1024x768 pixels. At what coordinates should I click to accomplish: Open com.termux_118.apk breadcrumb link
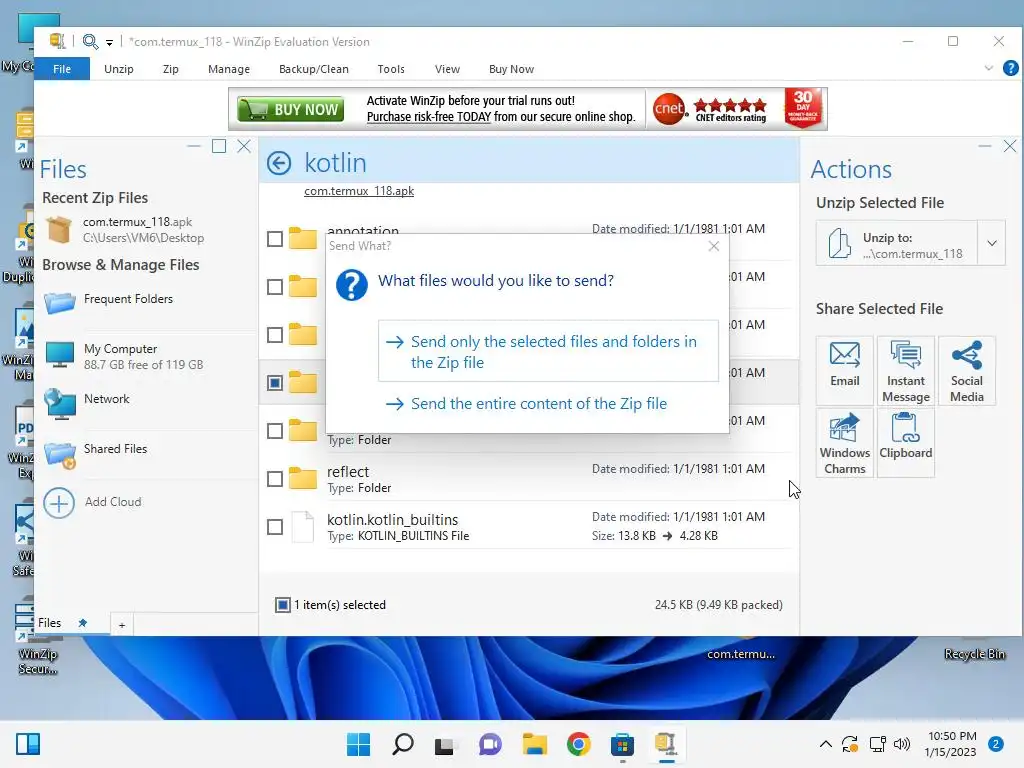tap(359, 191)
